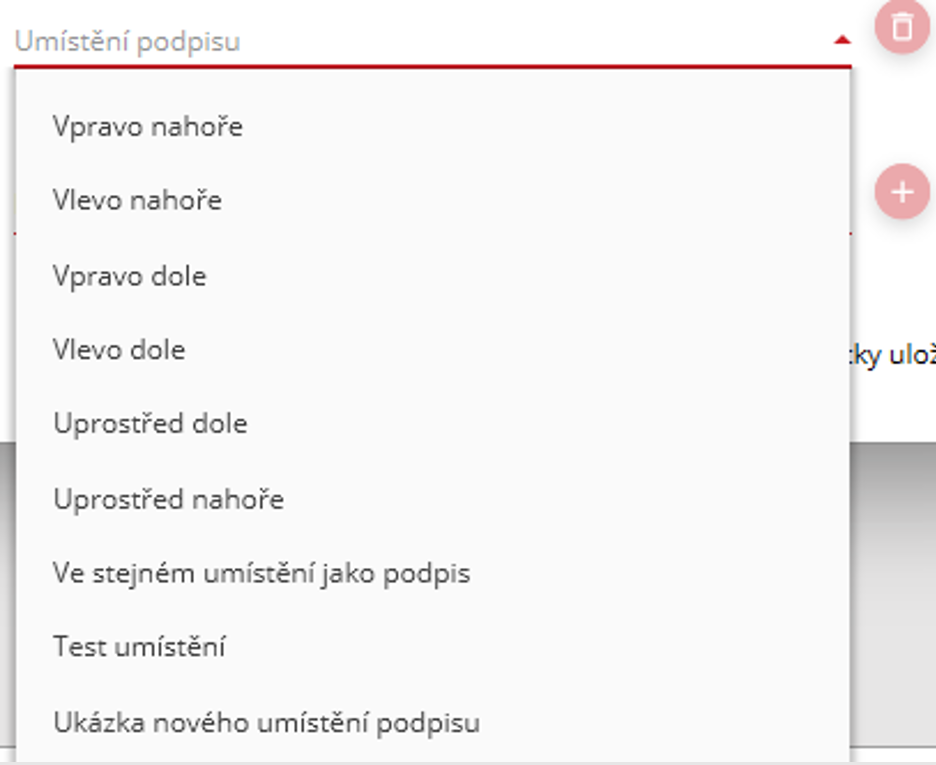
Task: Select the Vpravo nahoře option
Action: click(x=148, y=127)
